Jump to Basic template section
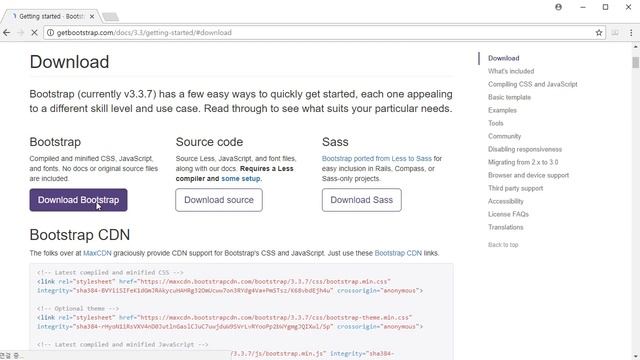This screenshot has width=640, height=360. pyautogui.click(x=509, y=97)
